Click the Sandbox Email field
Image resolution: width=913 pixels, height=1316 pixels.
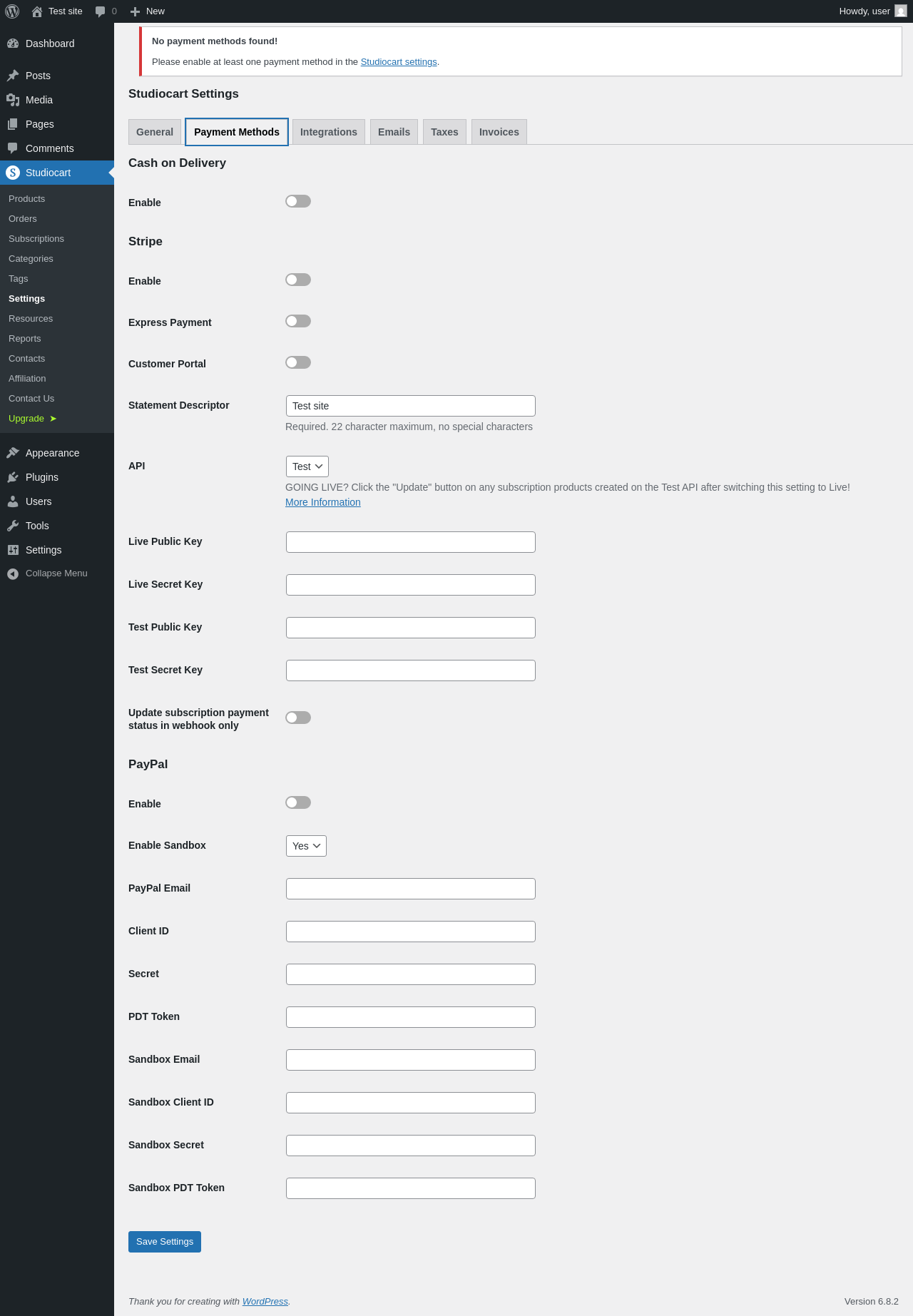click(x=411, y=1060)
